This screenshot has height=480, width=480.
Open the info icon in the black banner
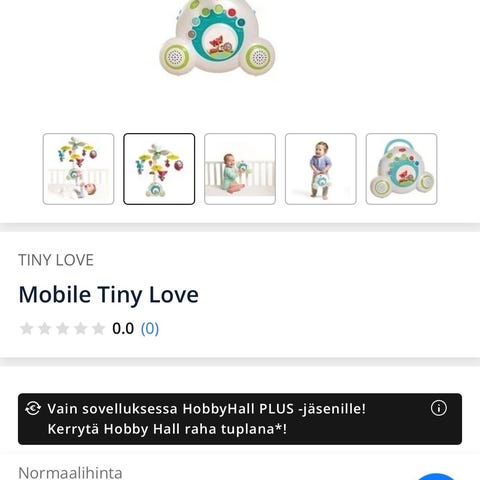pyautogui.click(x=439, y=408)
